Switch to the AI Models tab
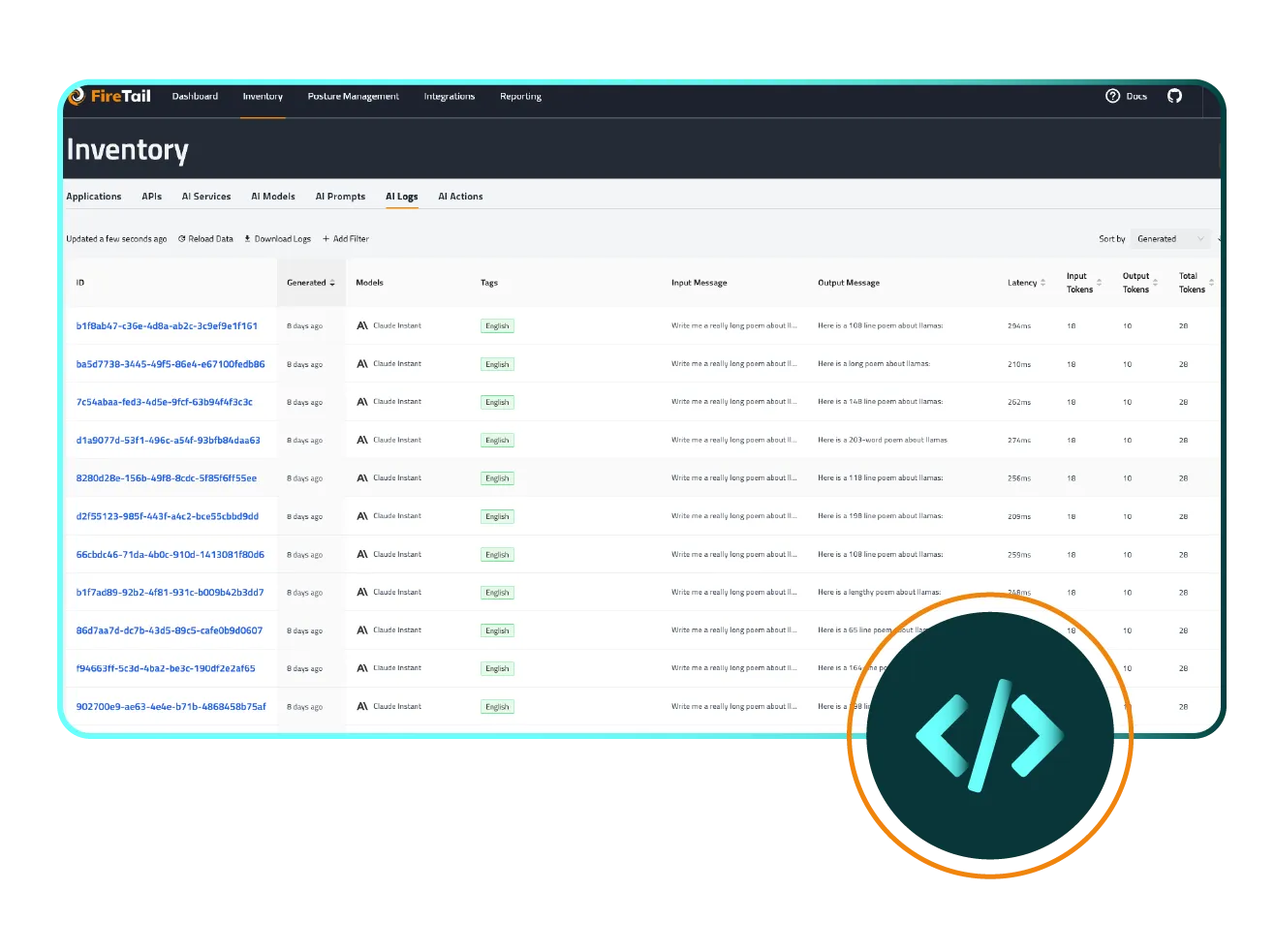Image resolution: width=1275 pixels, height=952 pixels. tap(273, 197)
